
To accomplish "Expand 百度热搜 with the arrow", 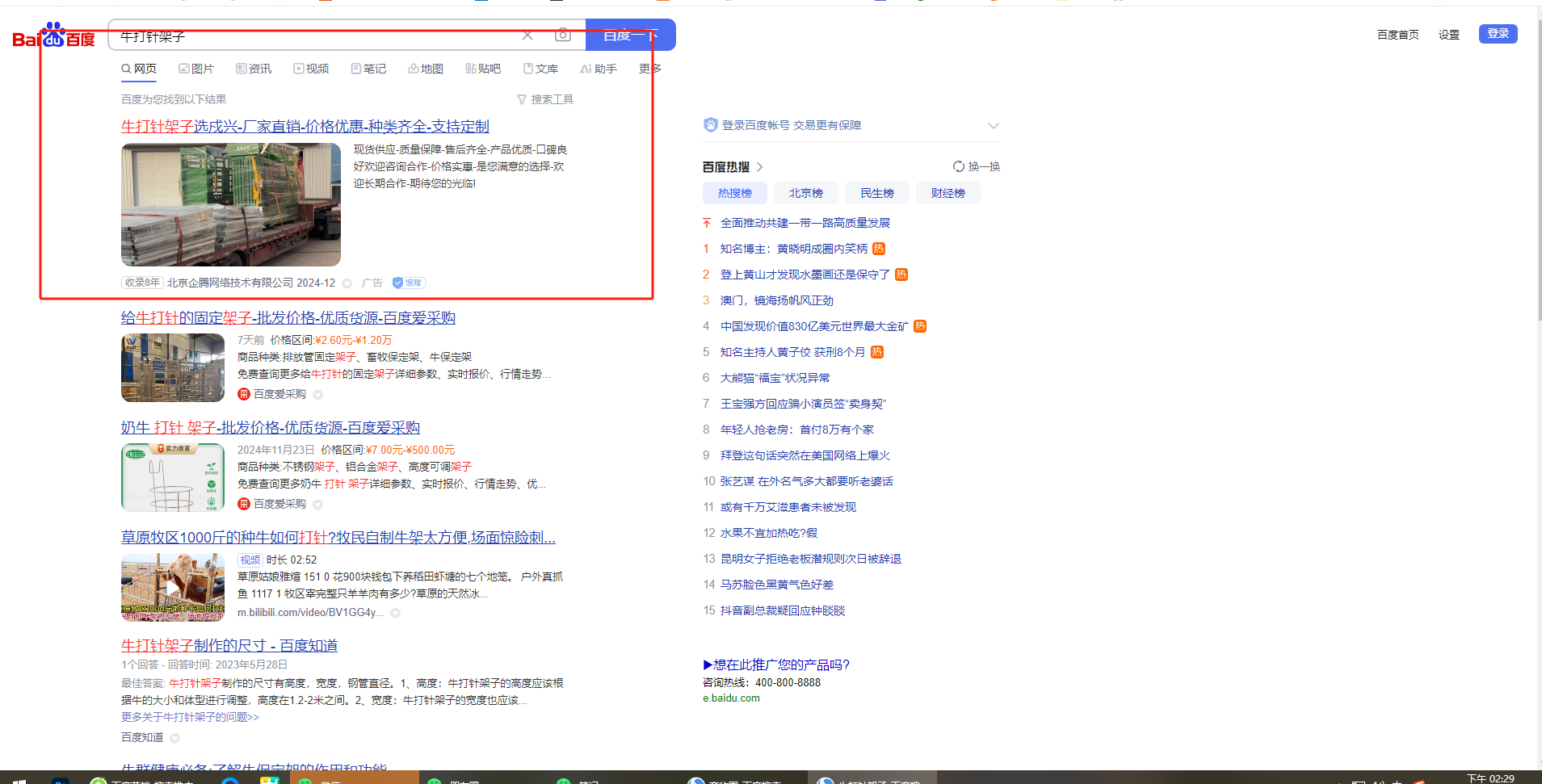I will (759, 167).
